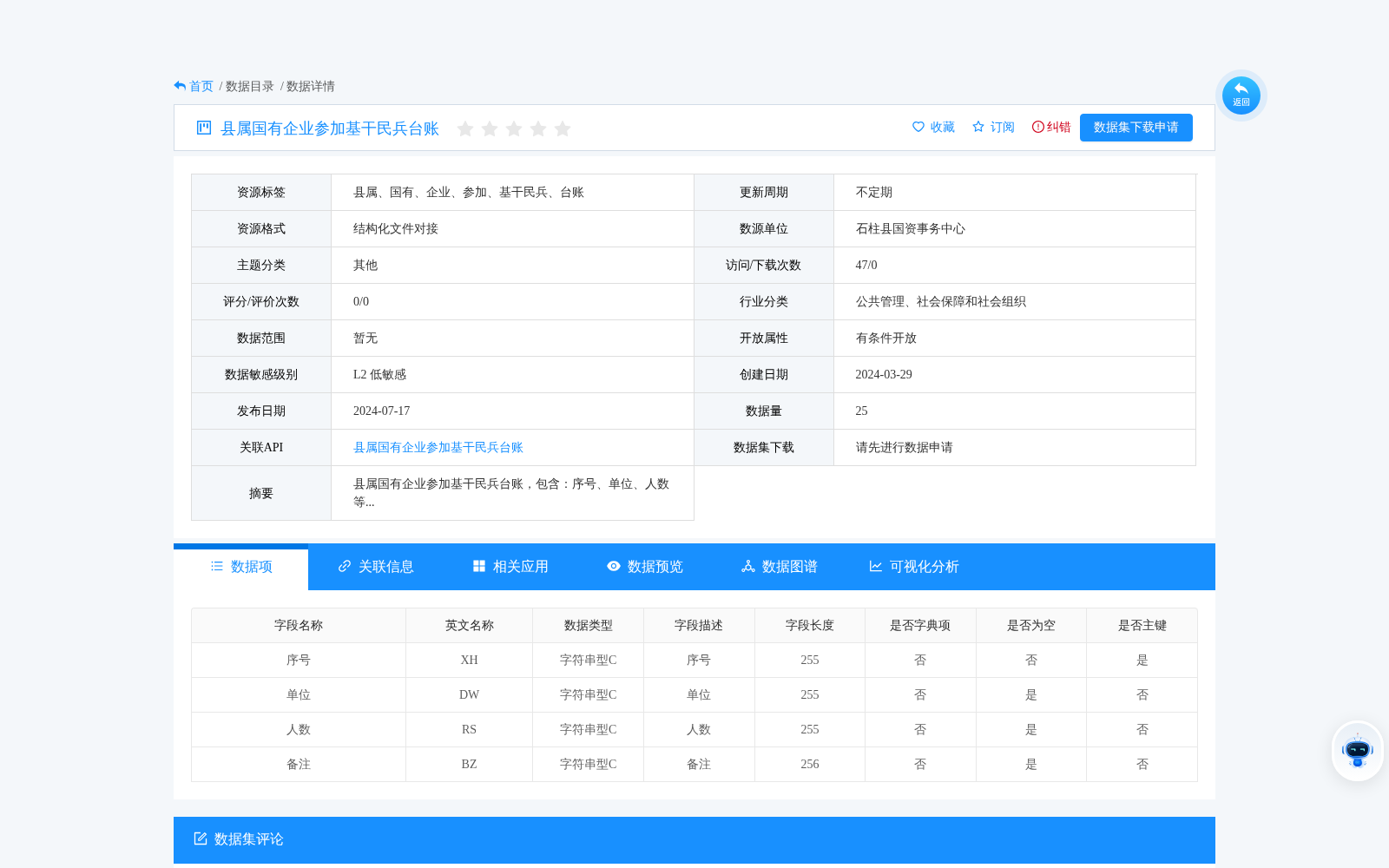
Task: Click the BZ English name cell
Action: 470,764
